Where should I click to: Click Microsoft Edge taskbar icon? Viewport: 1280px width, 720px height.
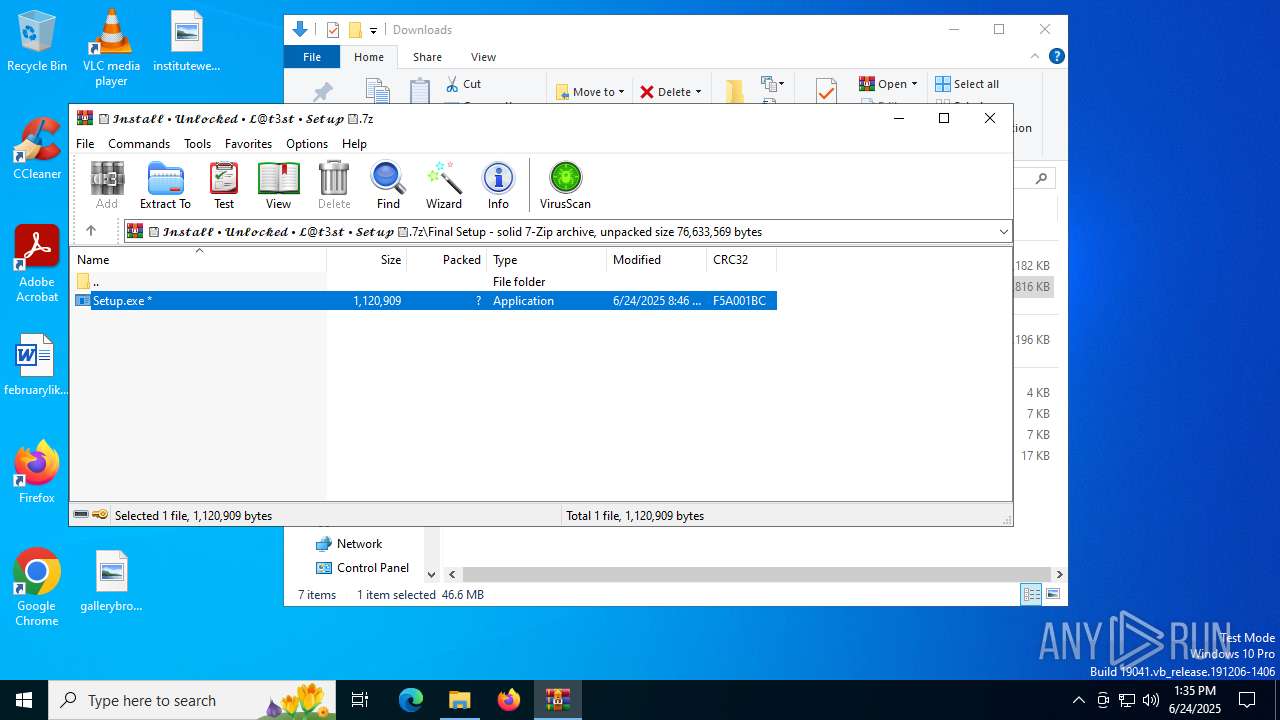[x=411, y=700]
